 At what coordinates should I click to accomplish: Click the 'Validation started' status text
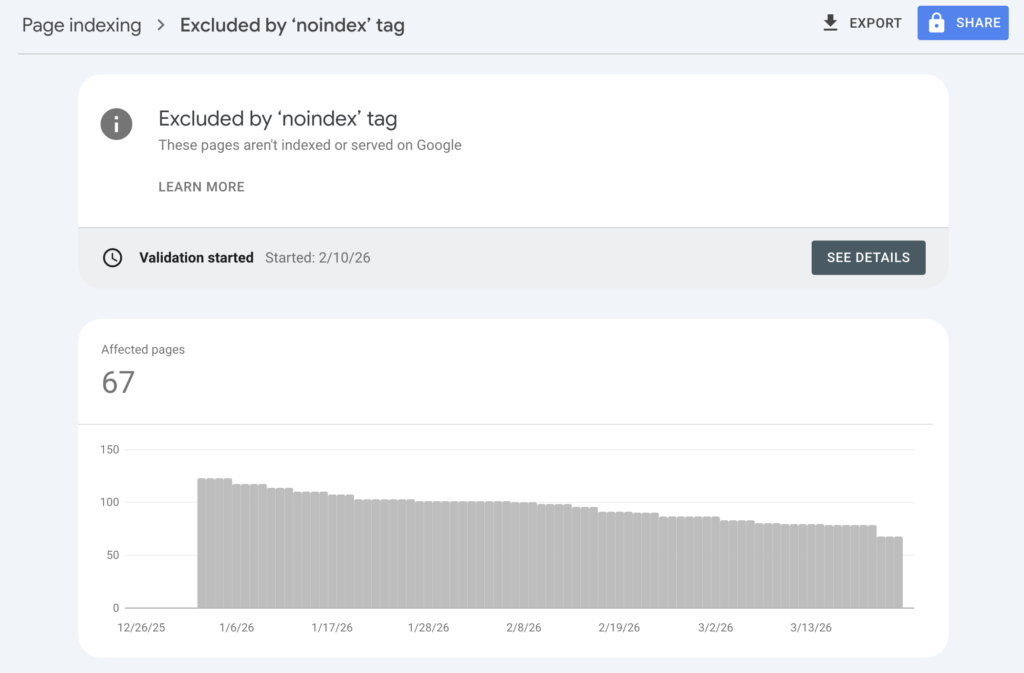coord(196,257)
